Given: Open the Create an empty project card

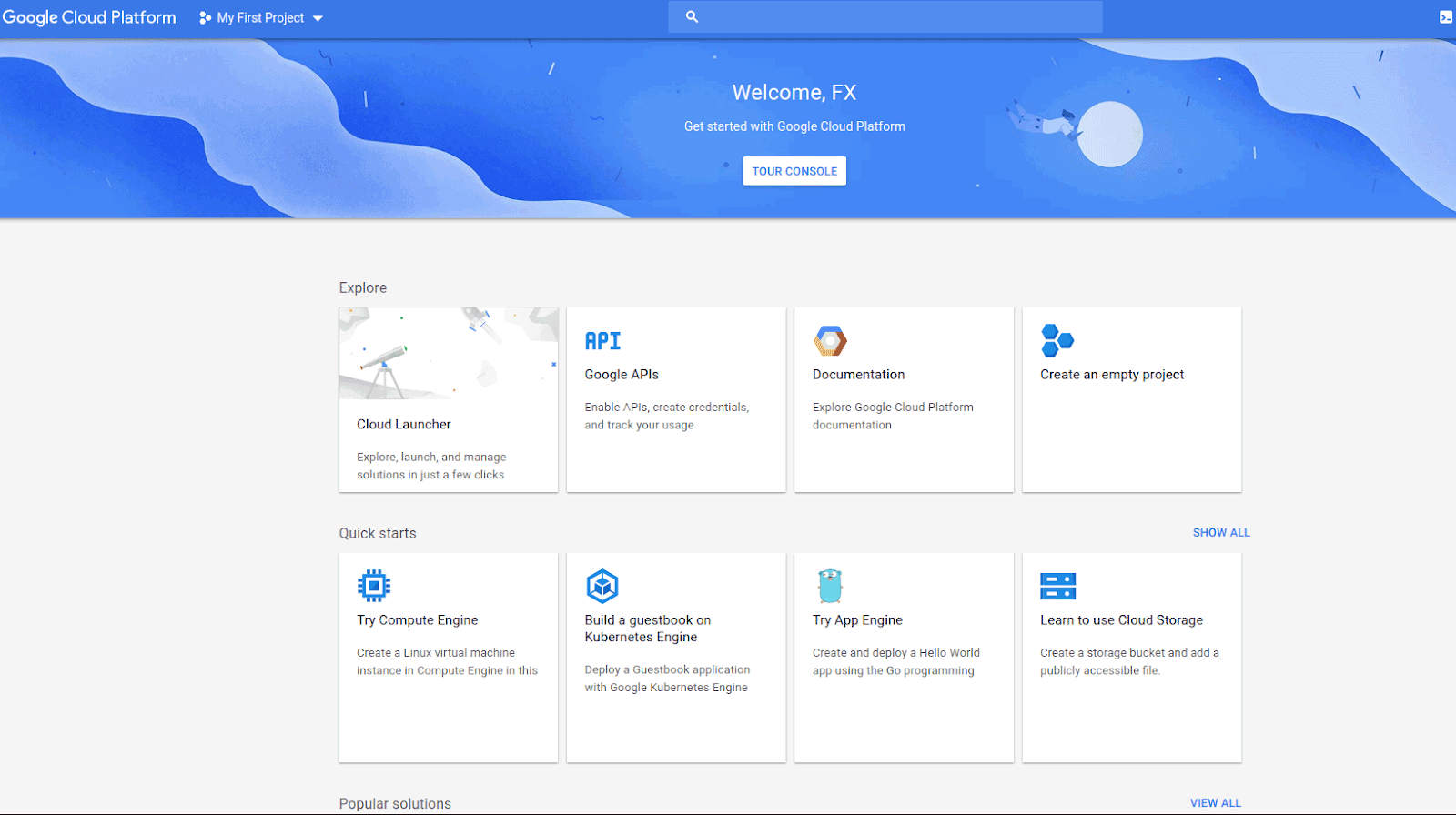Looking at the screenshot, I should click(x=1131, y=400).
